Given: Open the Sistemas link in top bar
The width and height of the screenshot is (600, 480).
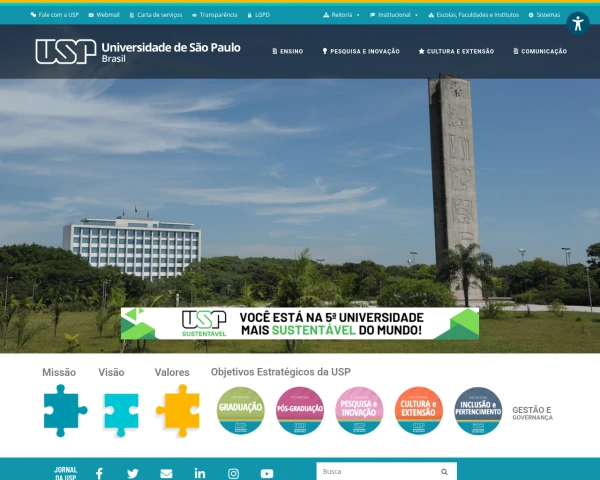Looking at the screenshot, I should tap(544, 15).
